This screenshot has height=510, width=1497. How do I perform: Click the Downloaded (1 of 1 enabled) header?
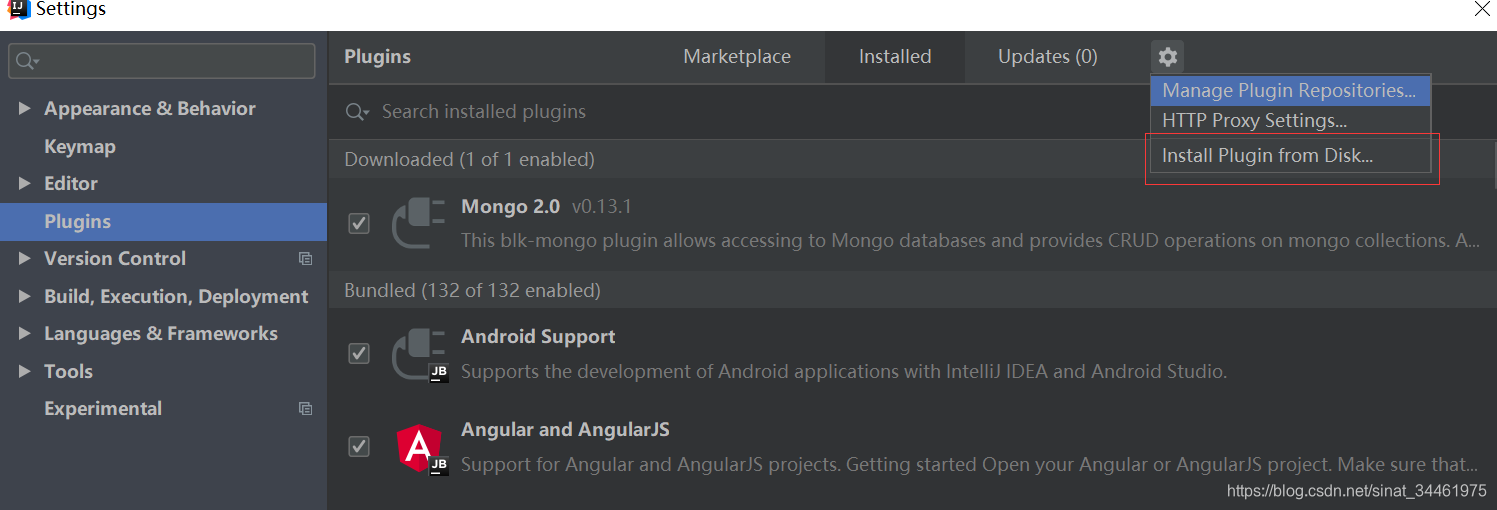[469, 160]
